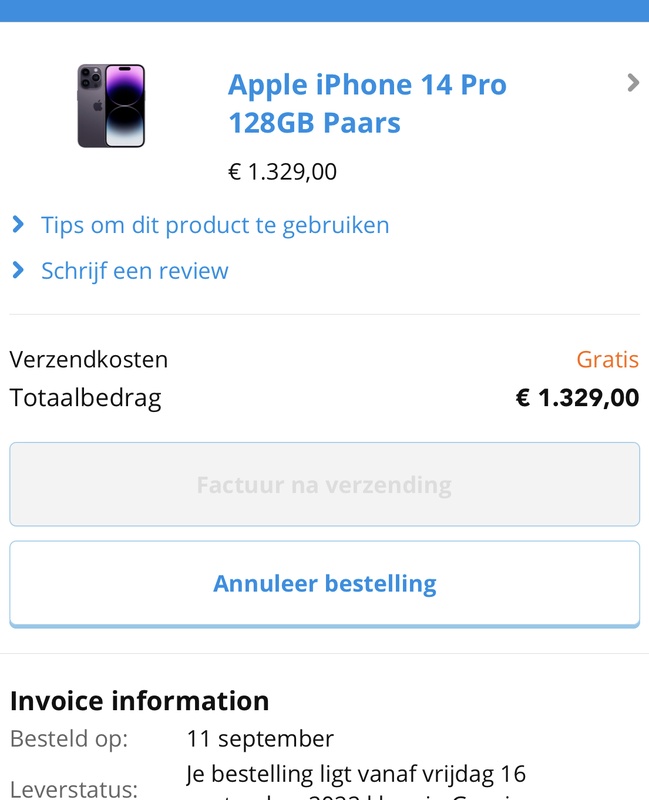Click the Totaalbedrag label
649x800 pixels.
[85, 398]
